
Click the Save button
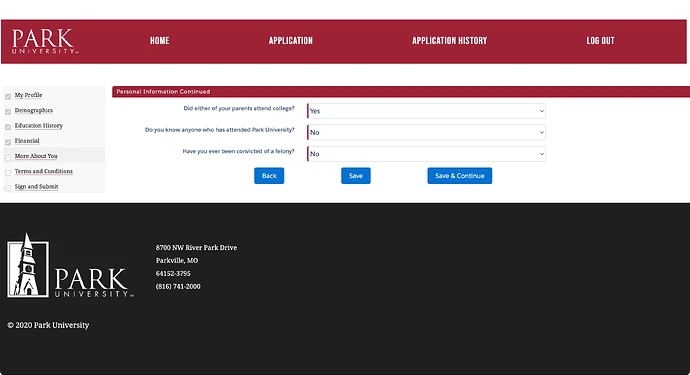coord(356,176)
